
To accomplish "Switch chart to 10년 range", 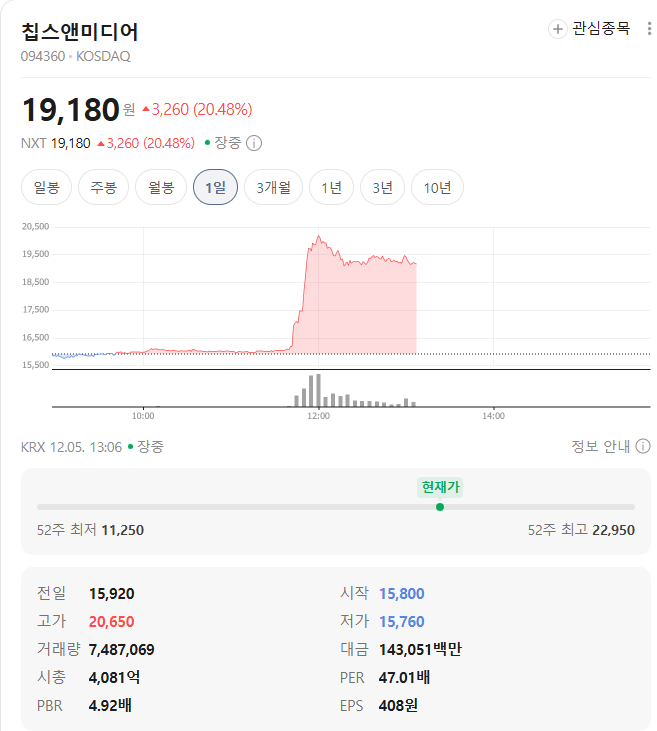I will pos(437,187).
